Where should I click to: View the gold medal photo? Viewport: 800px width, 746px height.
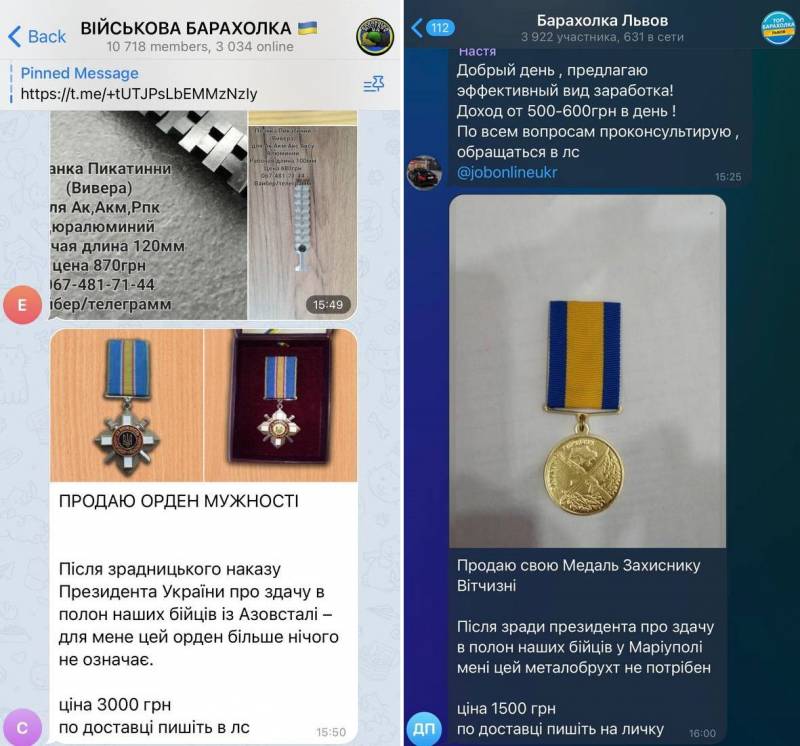[x=587, y=371]
